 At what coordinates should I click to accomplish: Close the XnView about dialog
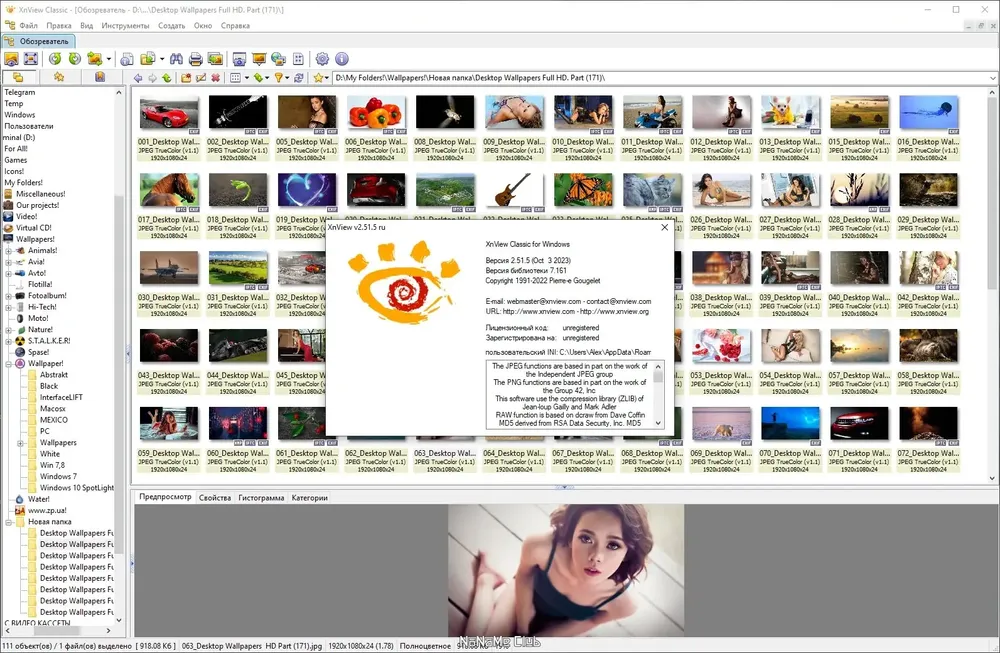[x=665, y=227]
